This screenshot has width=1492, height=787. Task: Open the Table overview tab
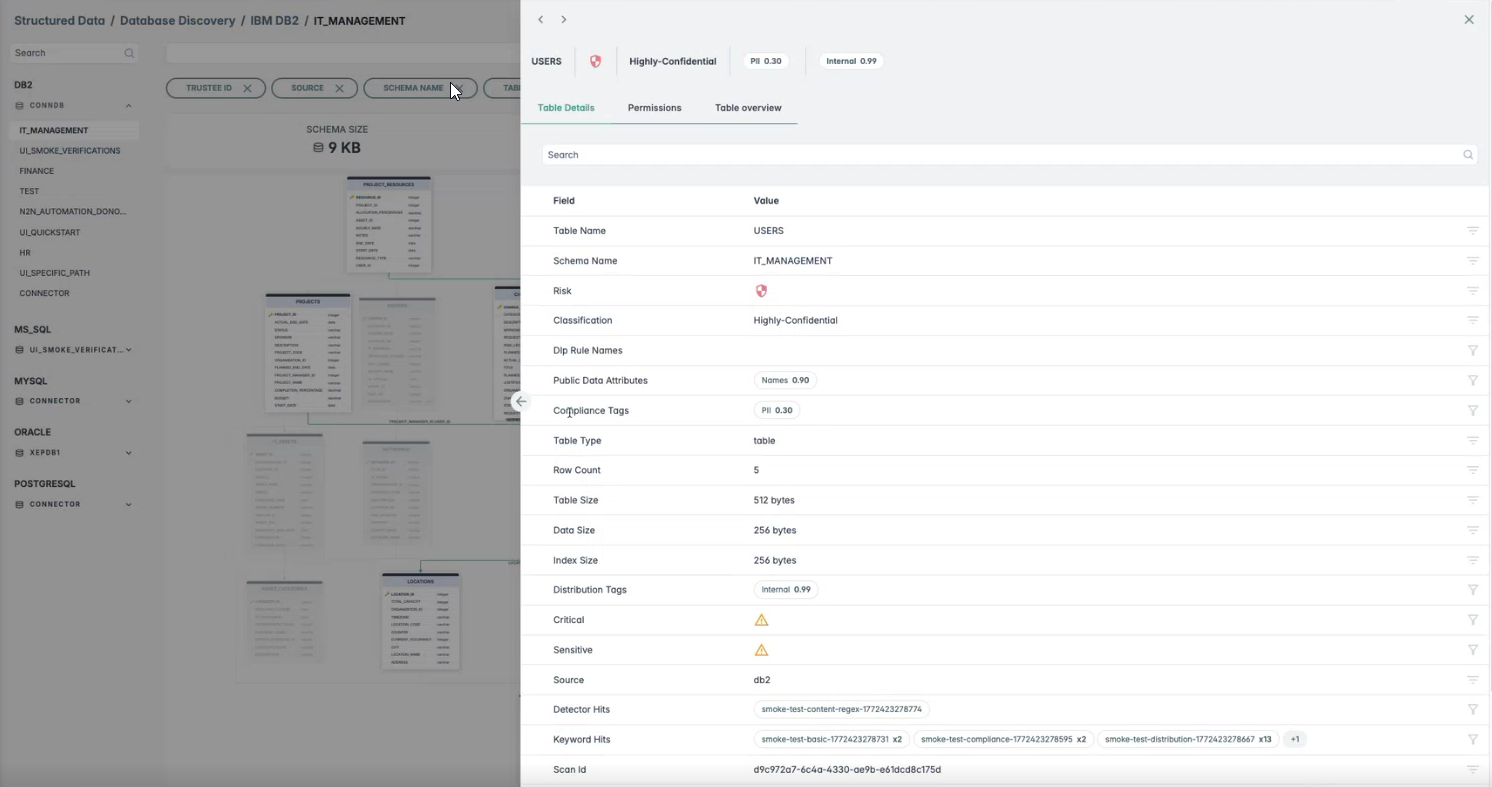pos(748,108)
